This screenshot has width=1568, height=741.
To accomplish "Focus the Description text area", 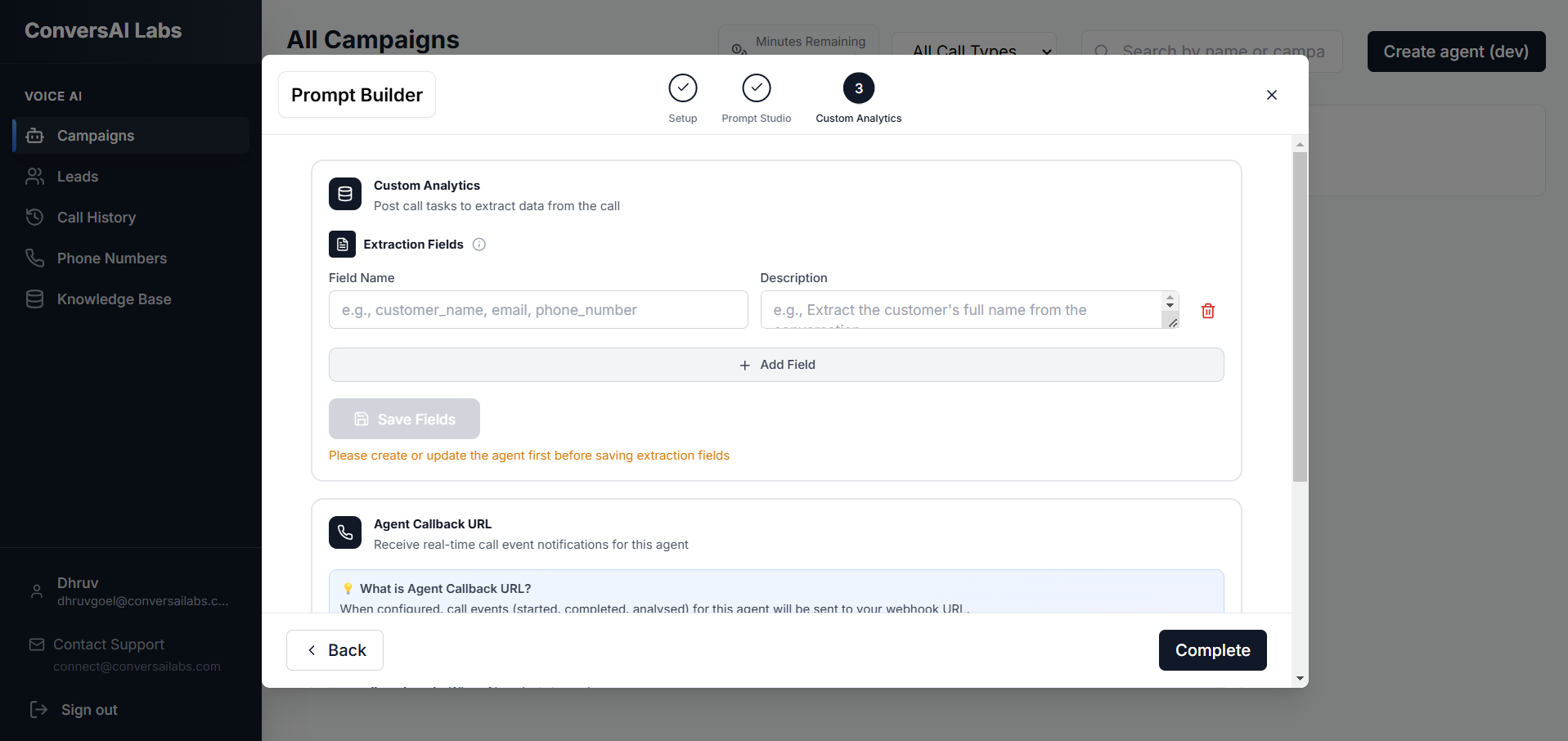I will click(x=969, y=310).
